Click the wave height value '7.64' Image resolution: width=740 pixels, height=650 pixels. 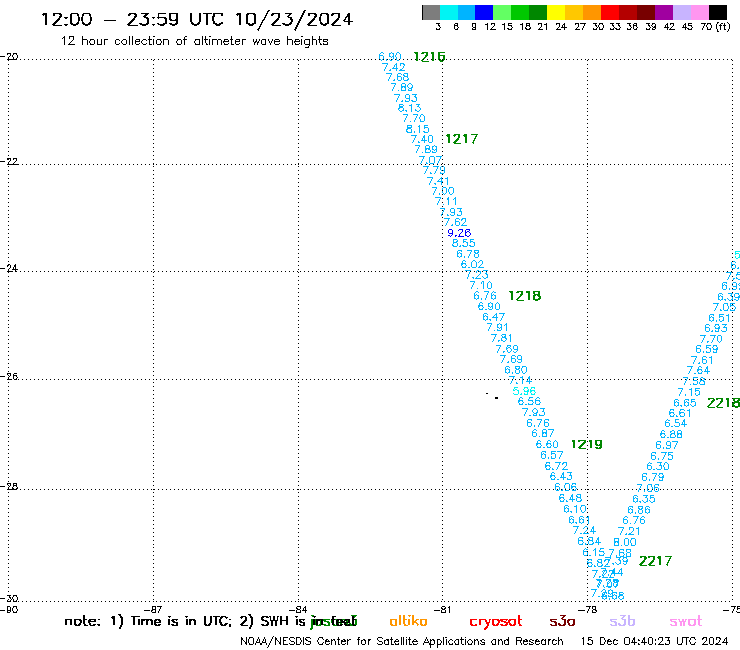click(698, 371)
